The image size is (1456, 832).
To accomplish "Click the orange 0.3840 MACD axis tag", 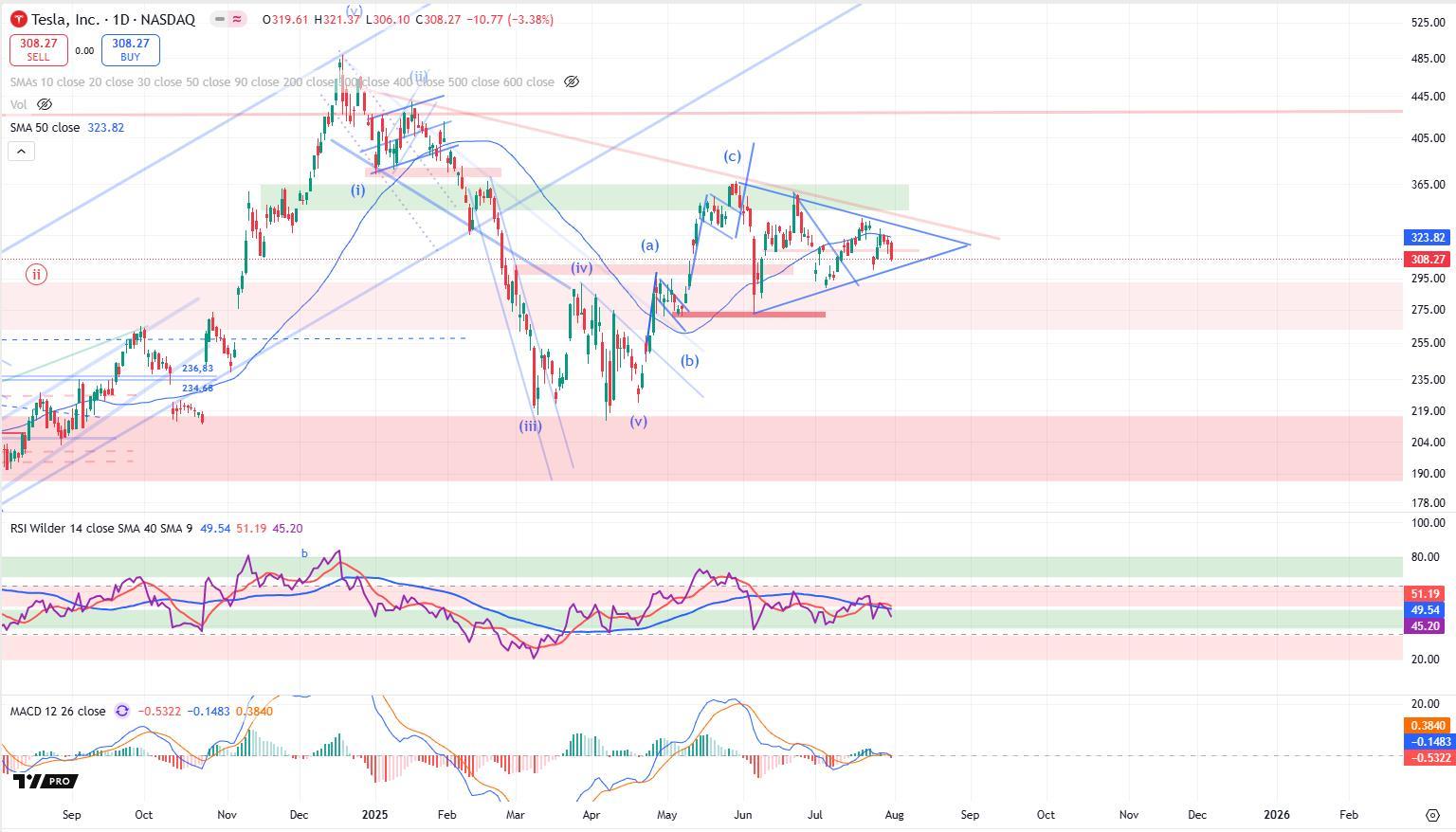I will pyautogui.click(x=1428, y=725).
